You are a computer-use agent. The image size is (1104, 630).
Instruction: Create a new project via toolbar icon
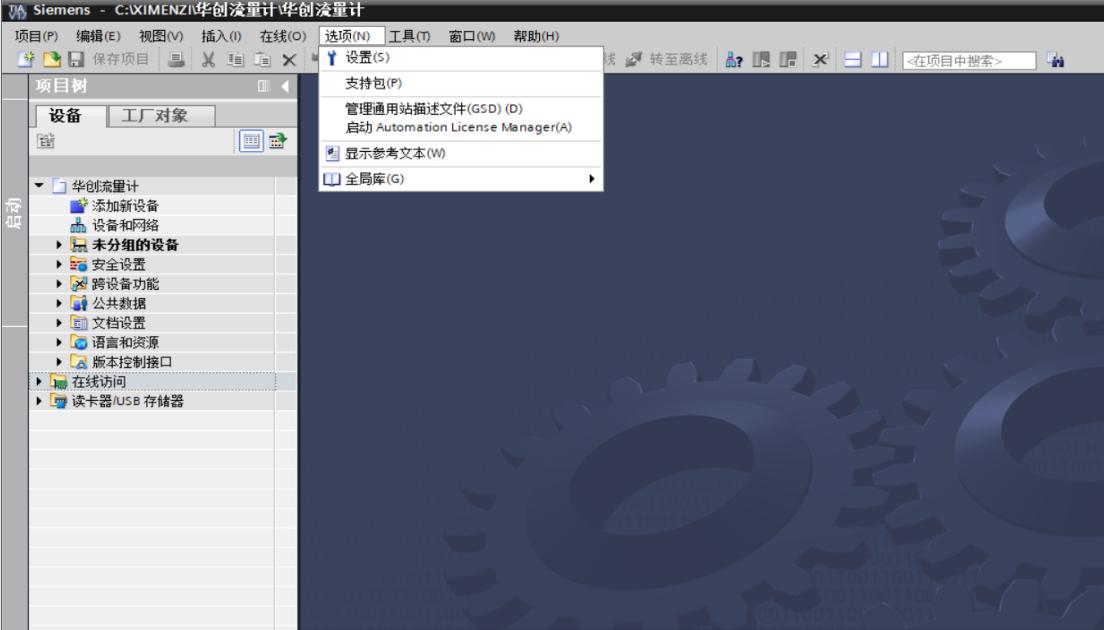click(26, 60)
